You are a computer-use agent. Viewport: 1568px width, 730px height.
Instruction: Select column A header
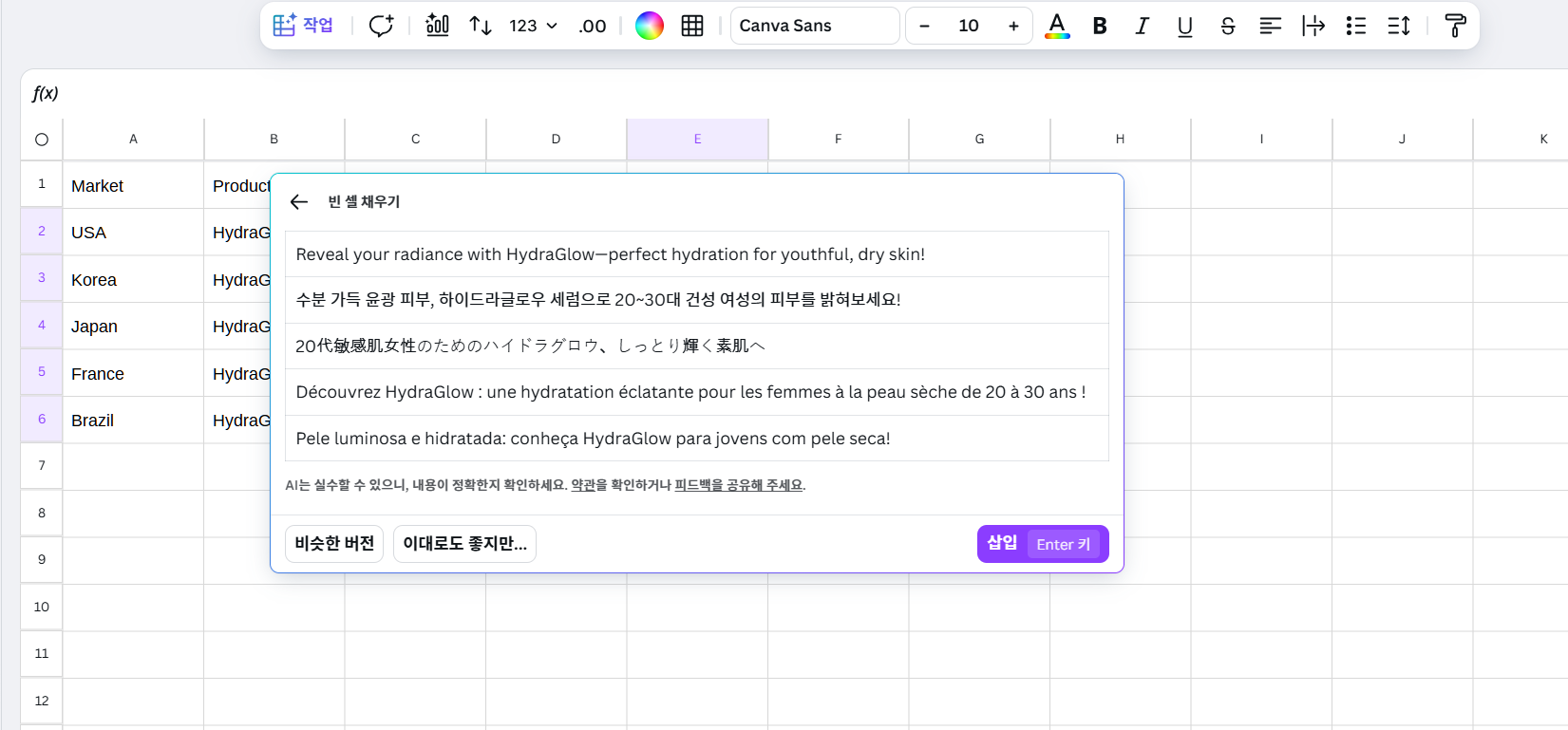(133, 140)
